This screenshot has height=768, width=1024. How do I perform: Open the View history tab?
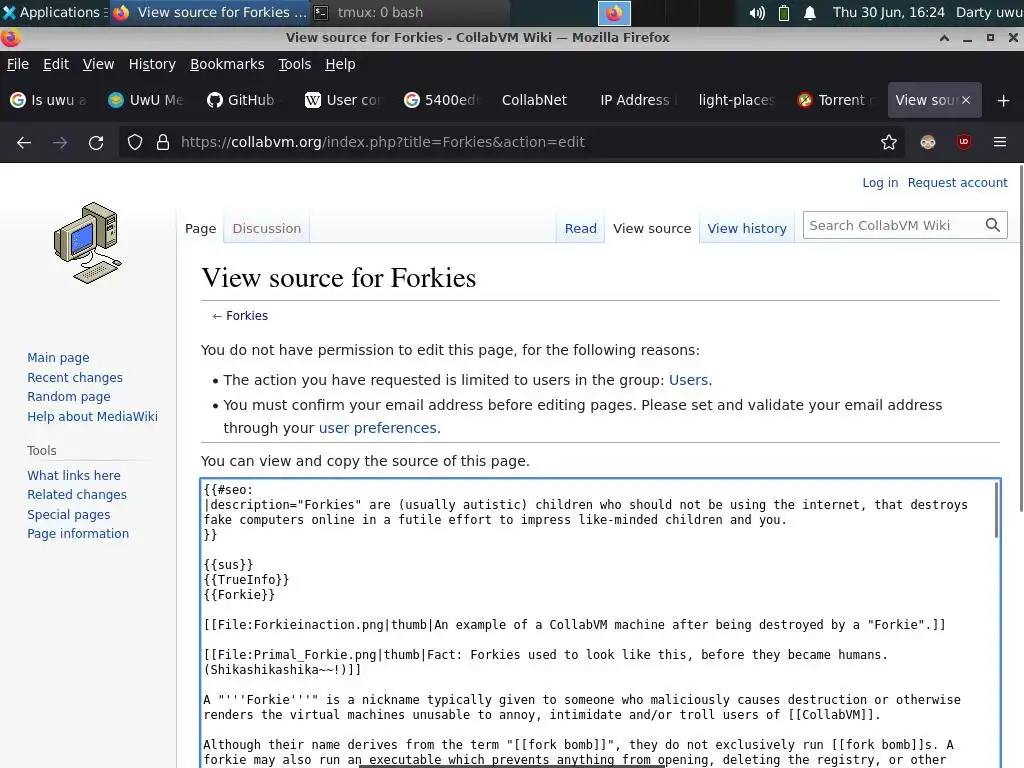(746, 229)
